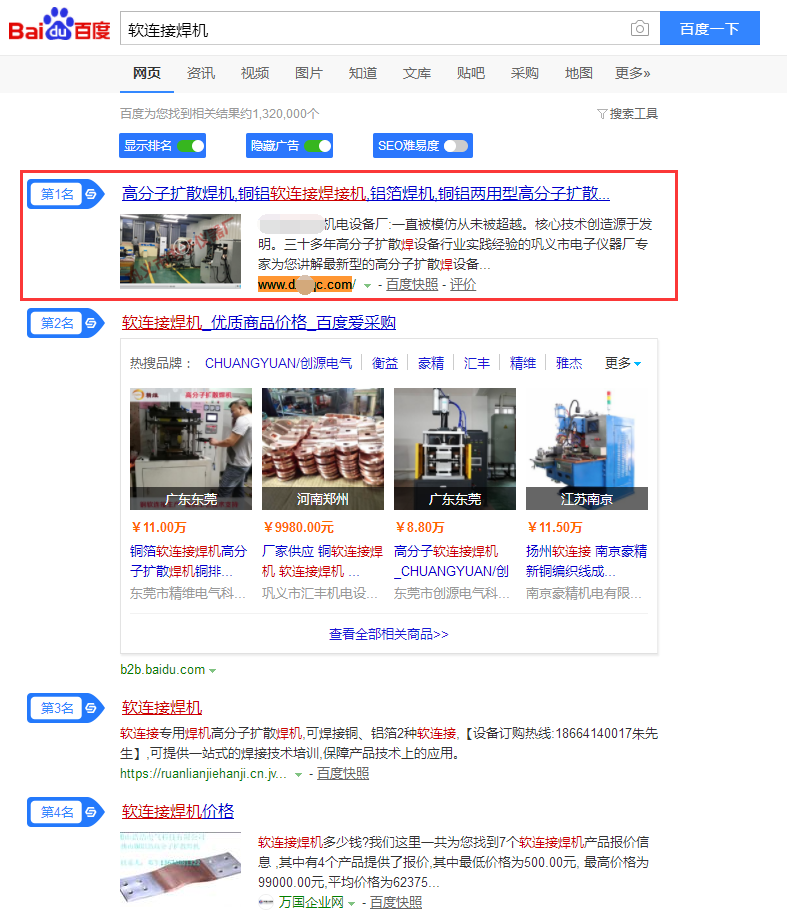The height and width of the screenshot is (920, 787).
Task: Click 百度一下 search button
Action: coord(710,28)
